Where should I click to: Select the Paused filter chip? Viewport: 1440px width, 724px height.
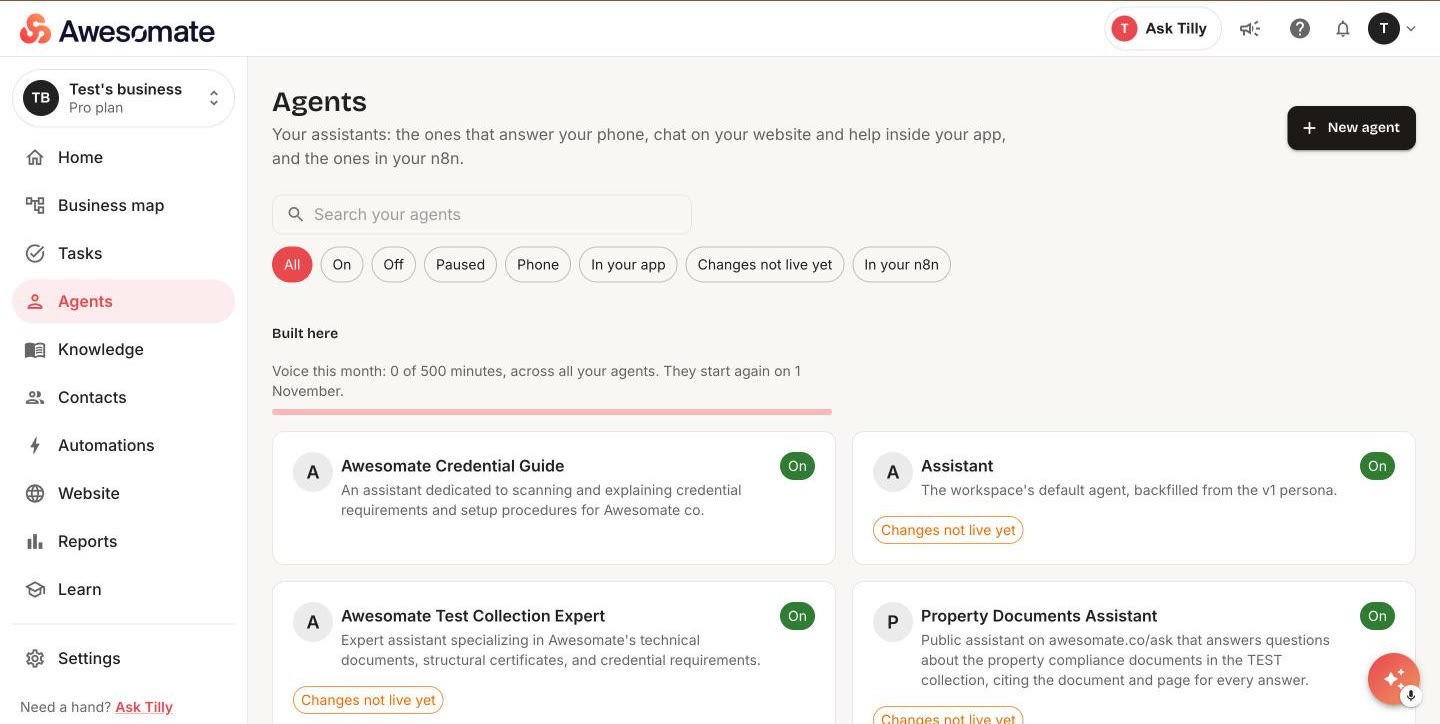[x=460, y=265]
